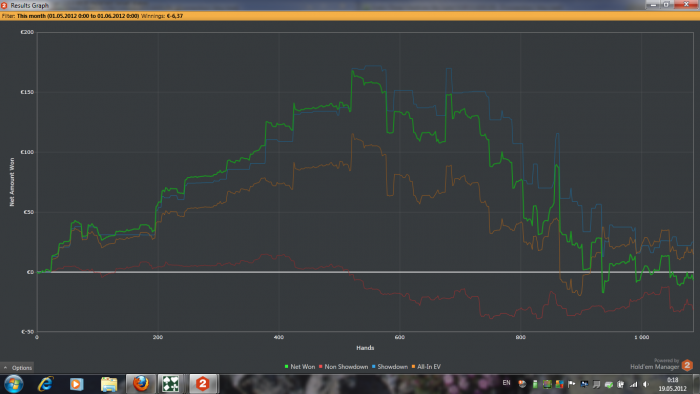Click the show desktop button
This screenshot has width=700, height=394.
pos(696,384)
